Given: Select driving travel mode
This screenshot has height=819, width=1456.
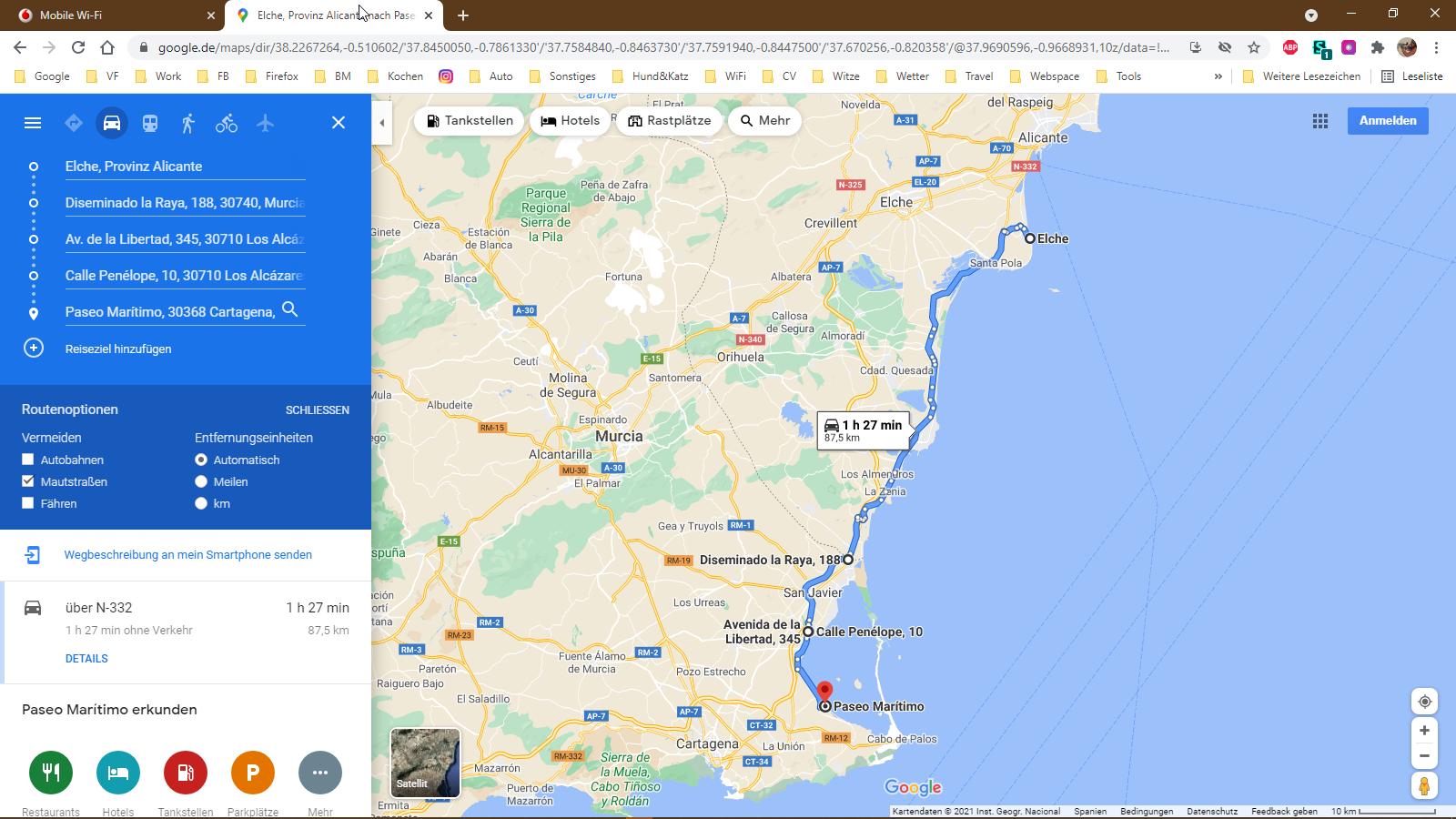Looking at the screenshot, I should coord(112,123).
